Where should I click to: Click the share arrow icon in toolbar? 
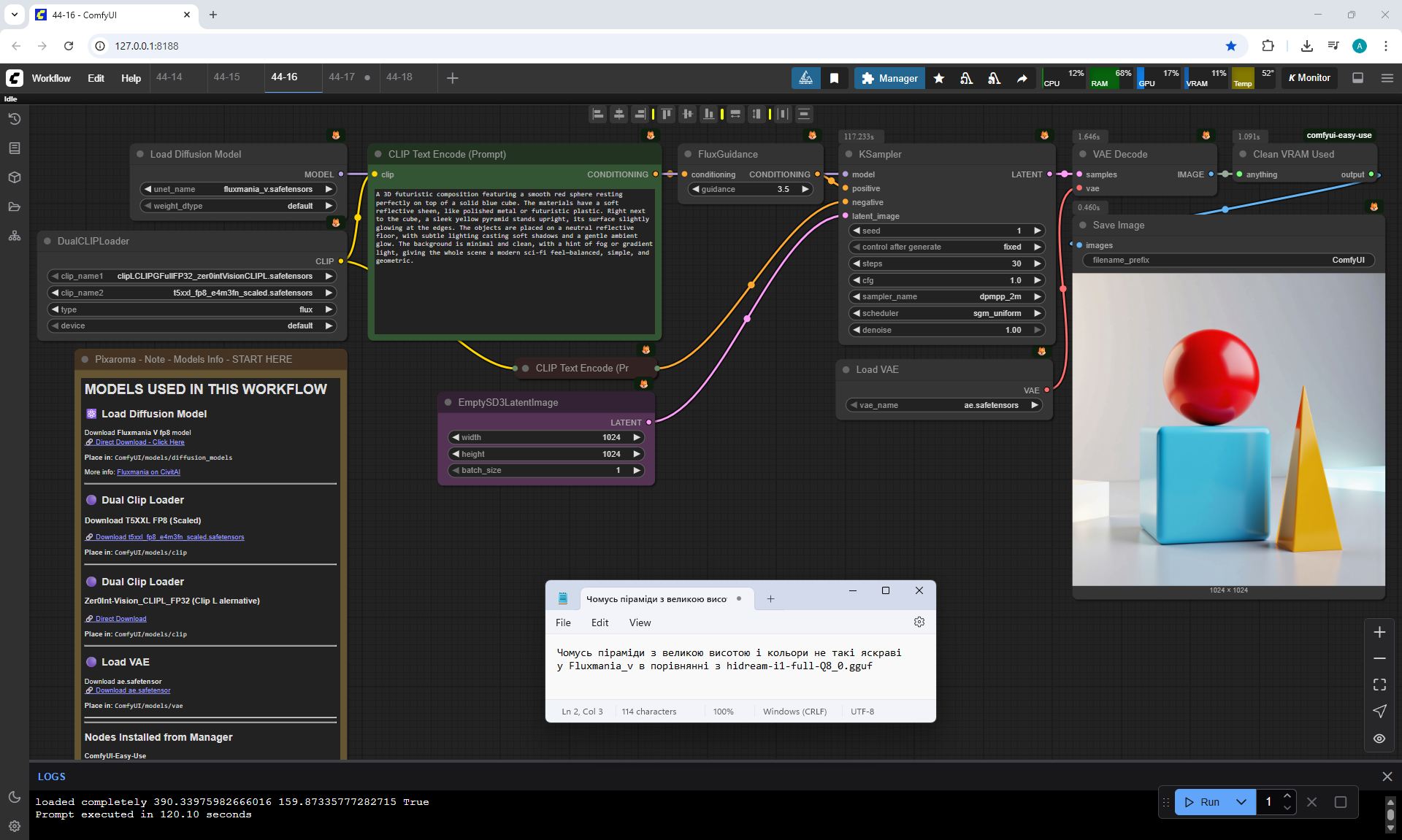tap(1022, 78)
